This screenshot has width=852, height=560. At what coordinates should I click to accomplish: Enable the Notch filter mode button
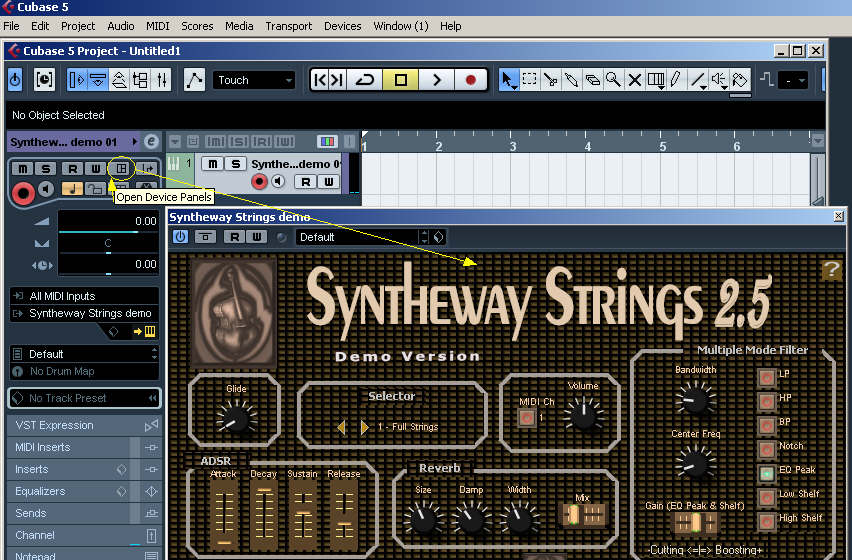pos(767,449)
